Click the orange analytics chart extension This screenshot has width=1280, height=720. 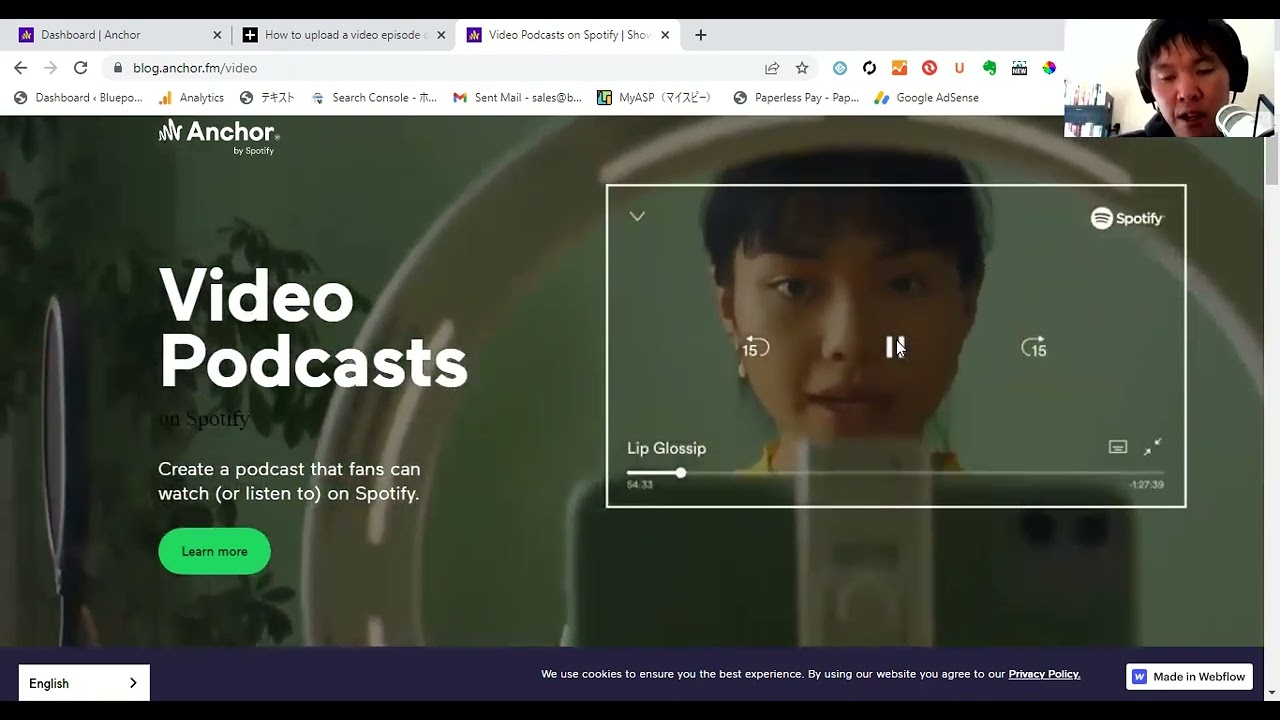(x=899, y=68)
